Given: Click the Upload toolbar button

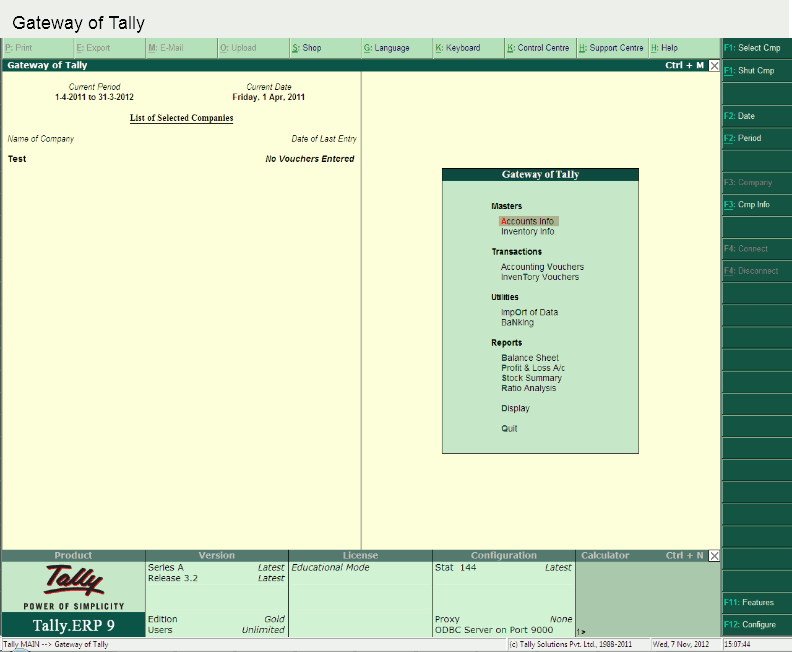Looking at the screenshot, I should click(x=254, y=48).
